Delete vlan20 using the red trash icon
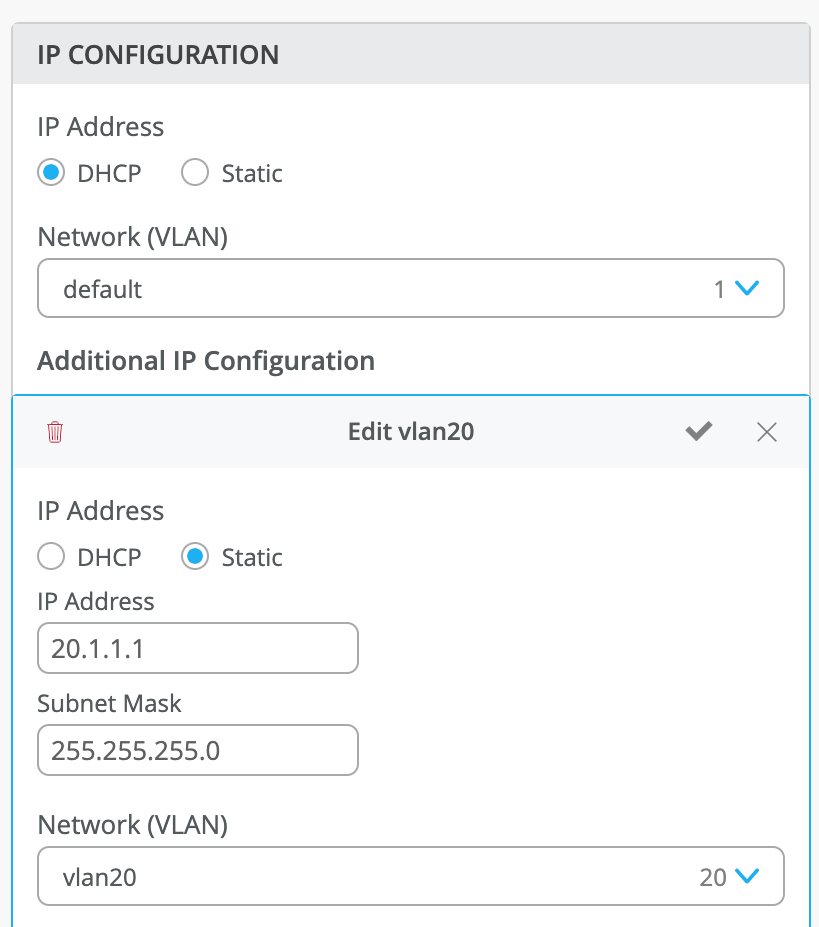The width and height of the screenshot is (819, 927). pyautogui.click(x=55, y=432)
